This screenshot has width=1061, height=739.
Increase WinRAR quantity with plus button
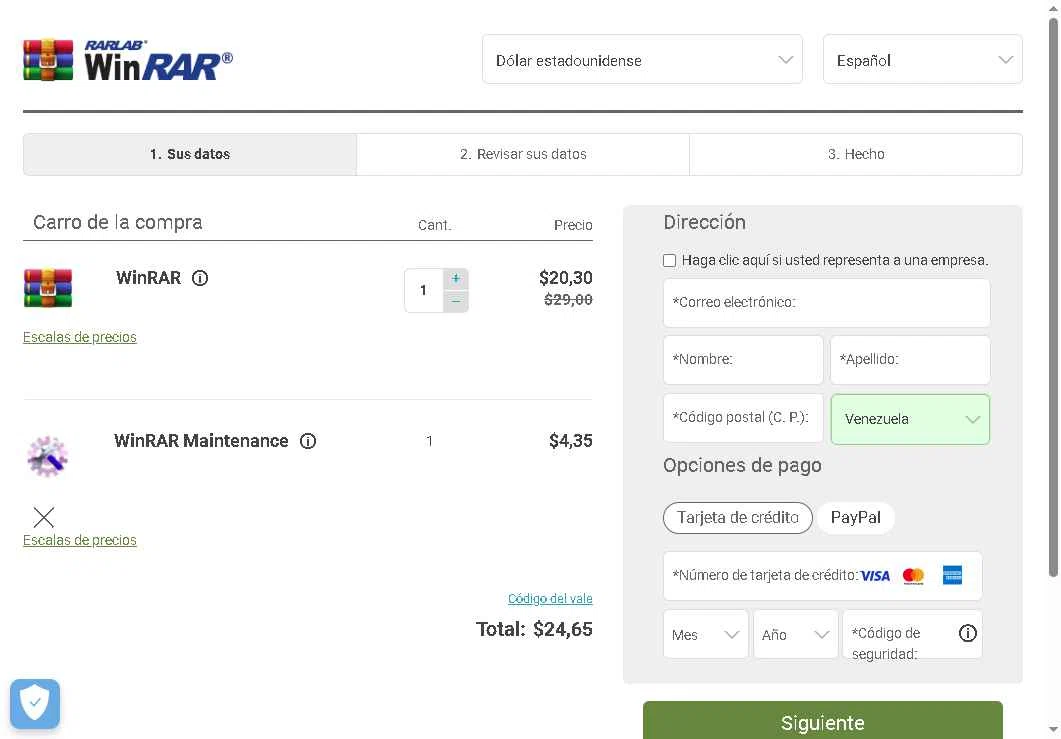[455, 279]
